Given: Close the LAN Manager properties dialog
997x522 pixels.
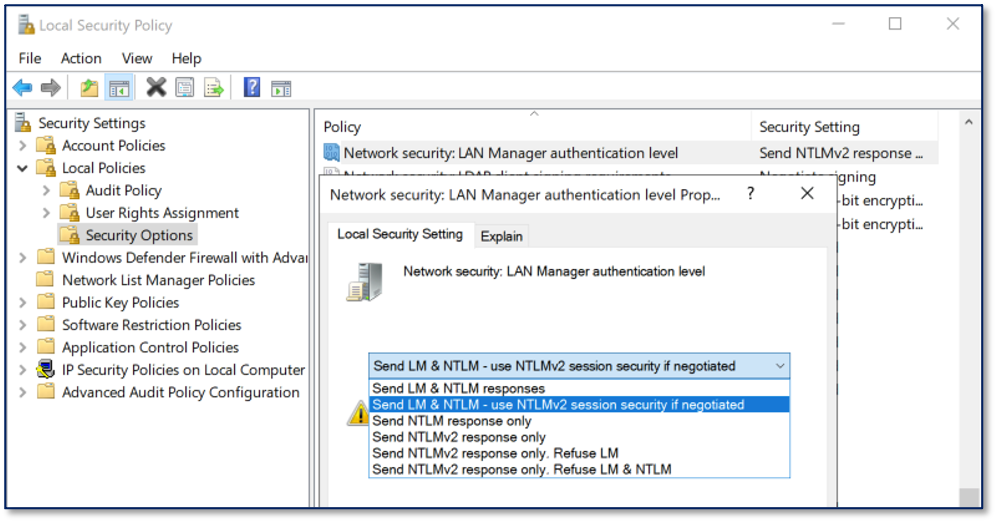Looking at the screenshot, I should 807,193.
